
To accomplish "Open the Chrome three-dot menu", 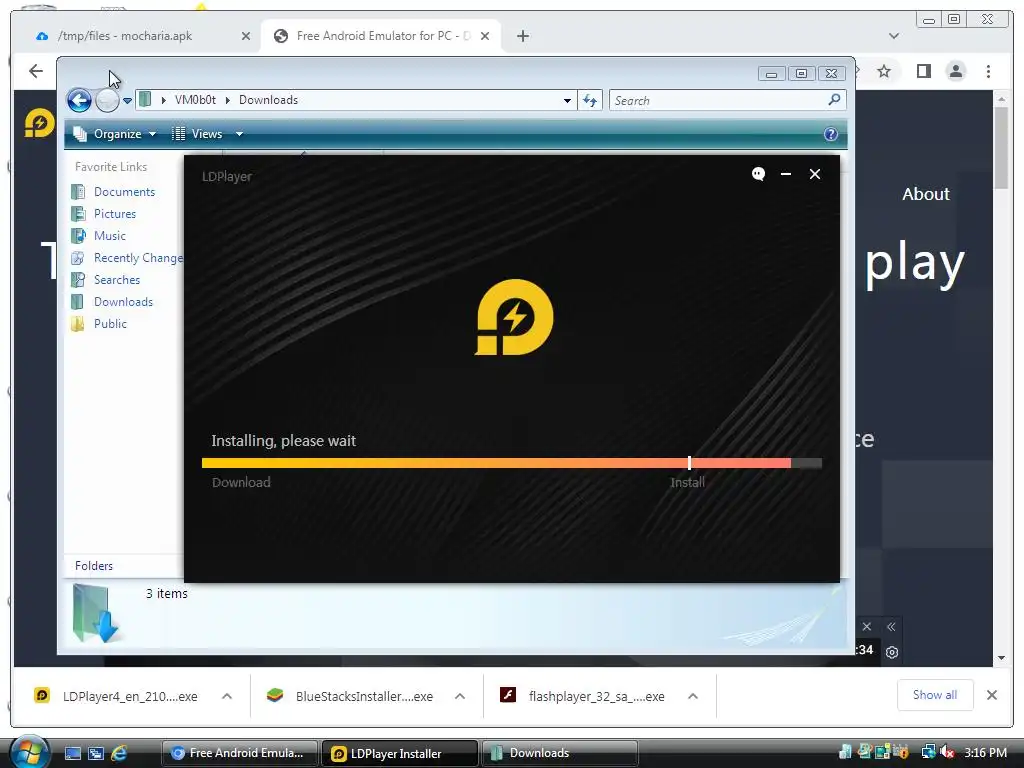I will [989, 71].
